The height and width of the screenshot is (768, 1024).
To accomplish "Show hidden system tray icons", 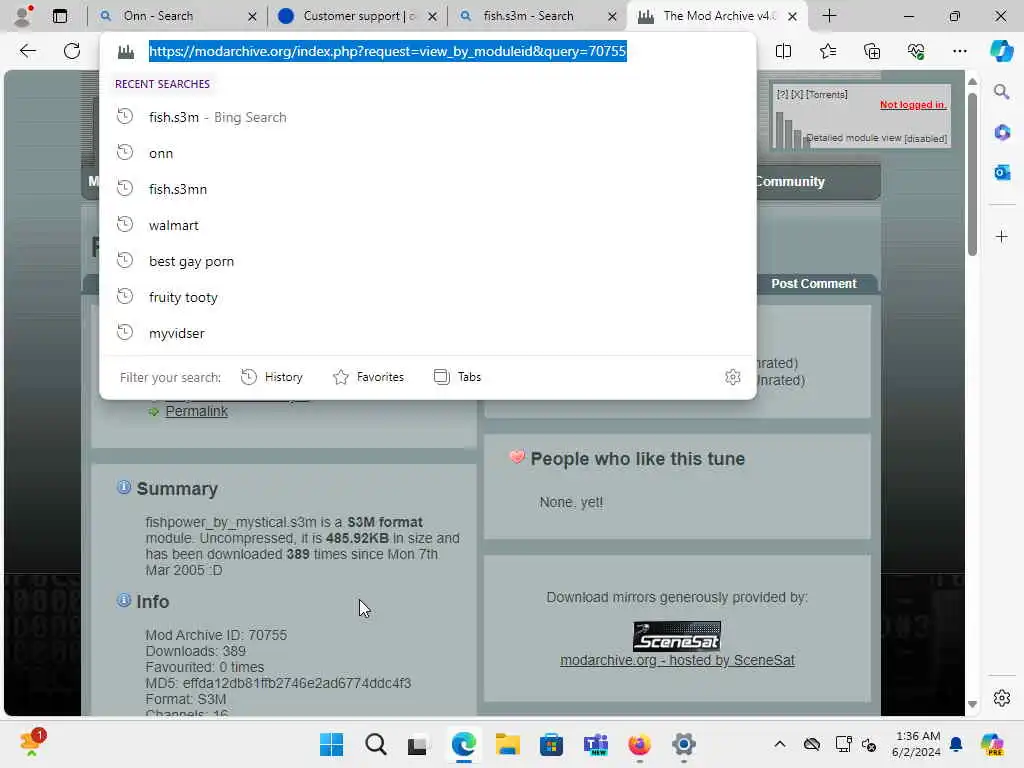I will (779, 744).
